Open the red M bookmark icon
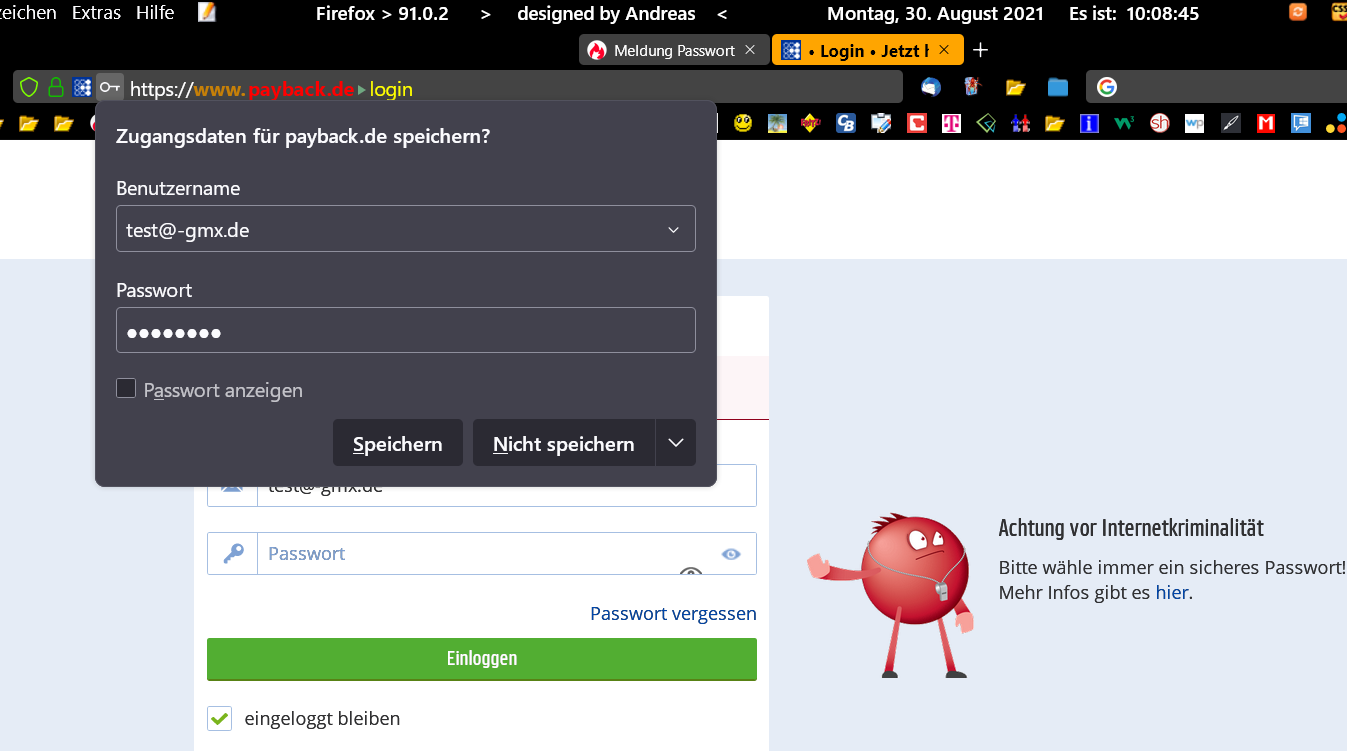The height and width of the screenshot is (751, 1347). point(1266,124)
